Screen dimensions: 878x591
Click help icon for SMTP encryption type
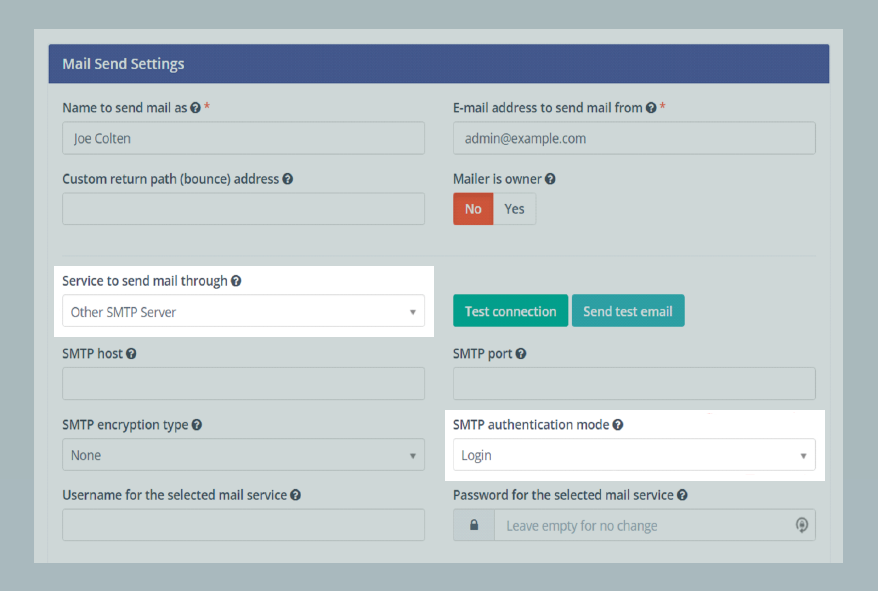[197, 425]
